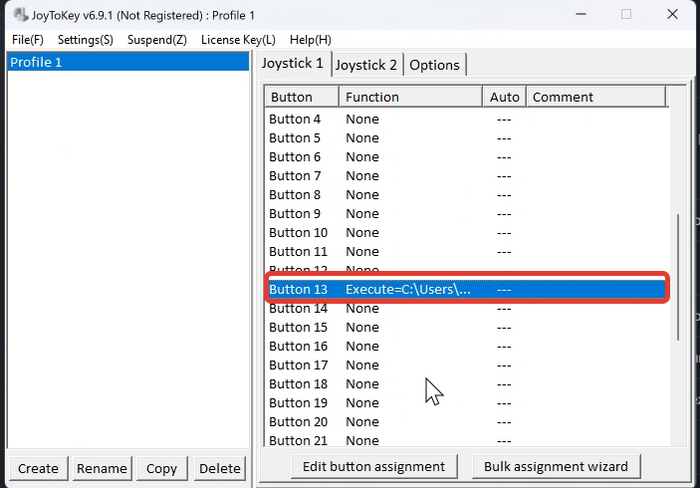The width and height of the screenshot is (700, 488).
Task: Open the Settings(S) menu
Action: tap(85, 39)
